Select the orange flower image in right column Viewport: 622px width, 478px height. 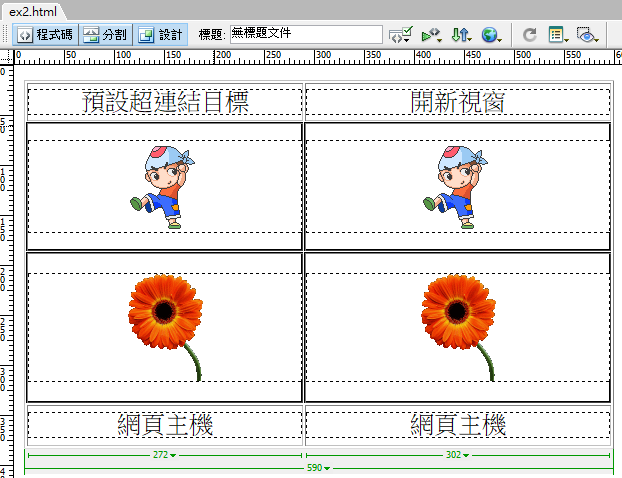tap(459, 328)
